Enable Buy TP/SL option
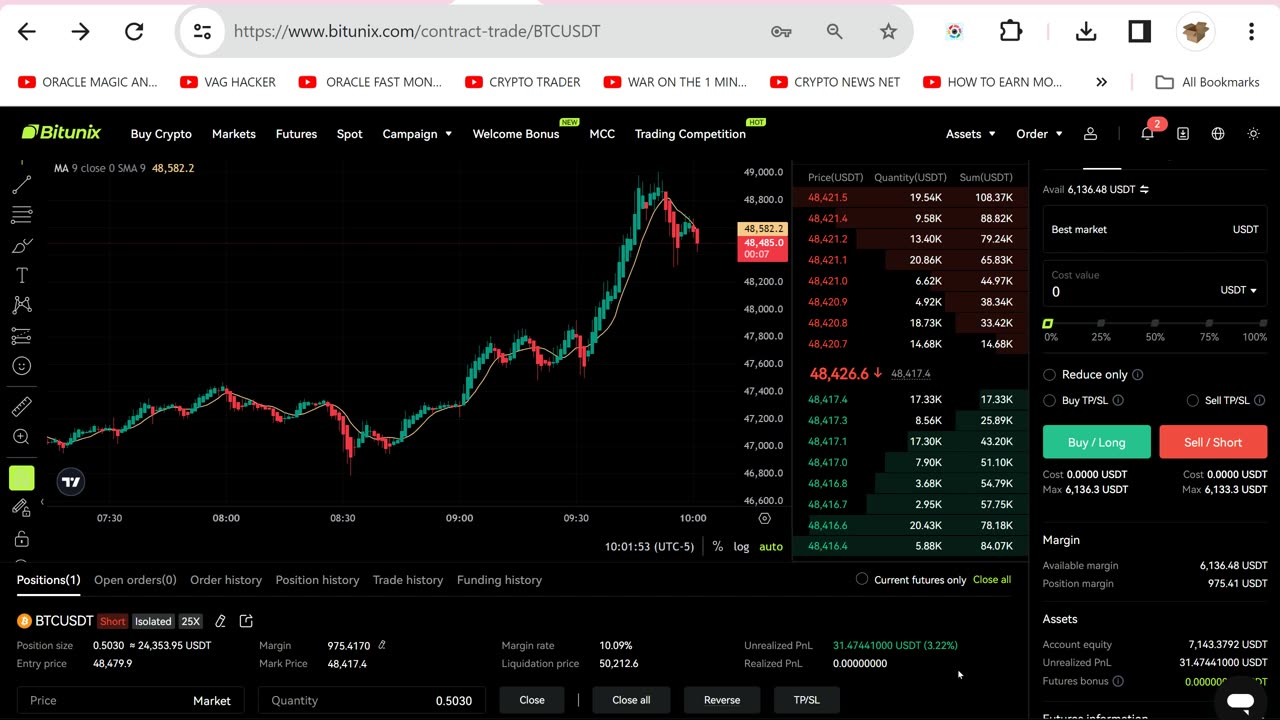 pos(1049,400)
